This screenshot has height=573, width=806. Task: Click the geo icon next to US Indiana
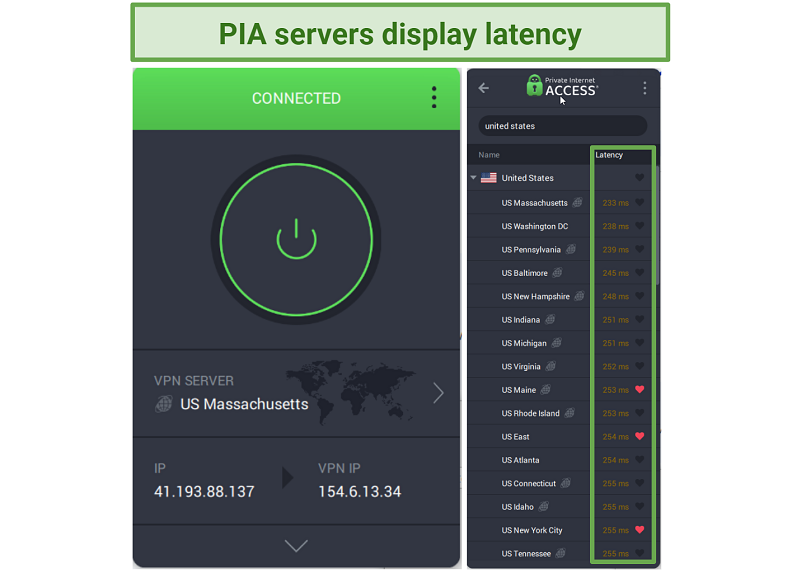550,319
